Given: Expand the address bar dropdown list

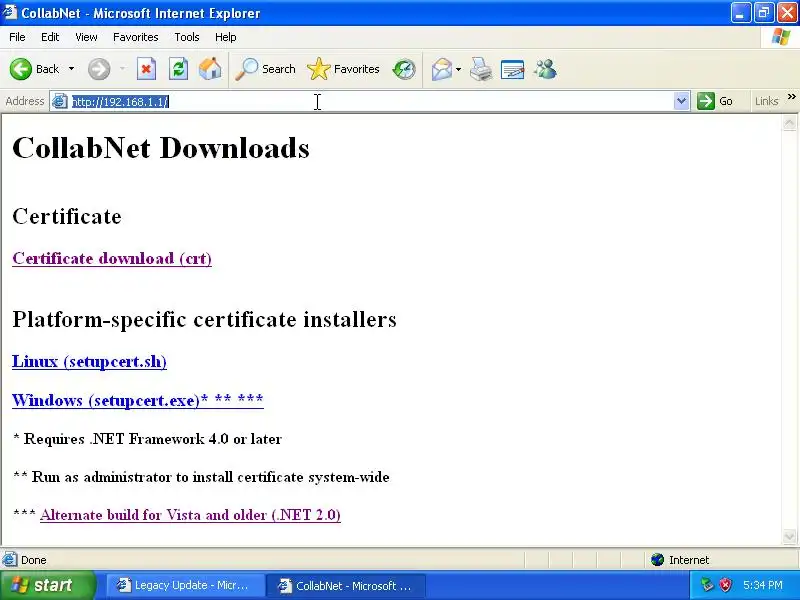Looking at the screenshot, I should (681, 102).
